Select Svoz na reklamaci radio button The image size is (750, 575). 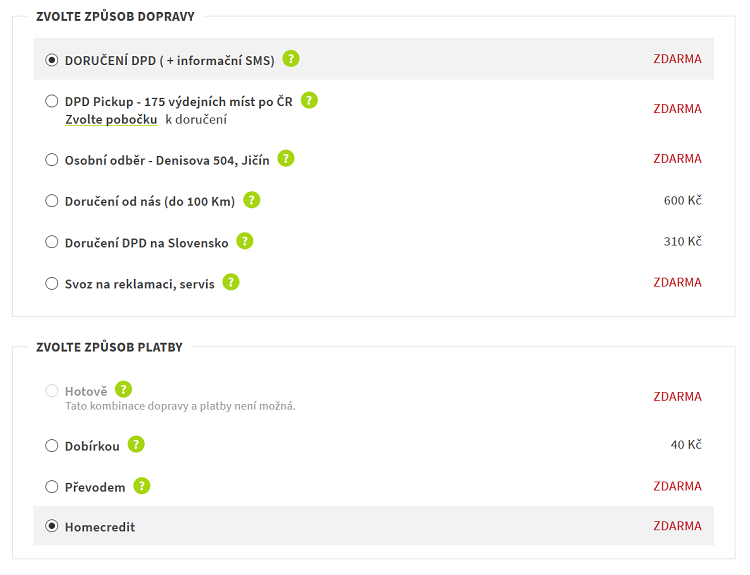pos(52,284)
